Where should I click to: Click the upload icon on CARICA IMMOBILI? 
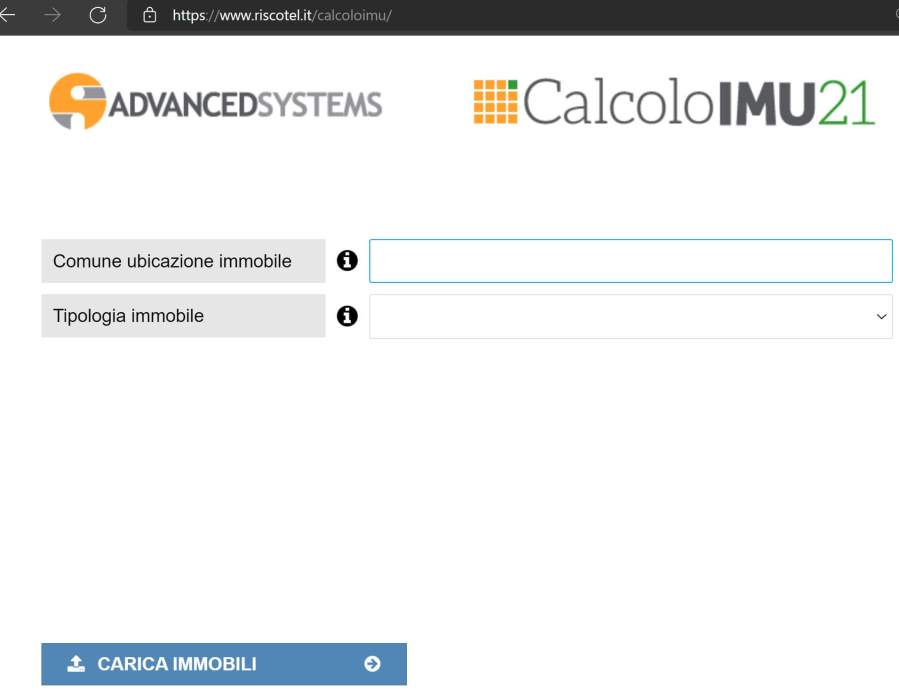76,664
